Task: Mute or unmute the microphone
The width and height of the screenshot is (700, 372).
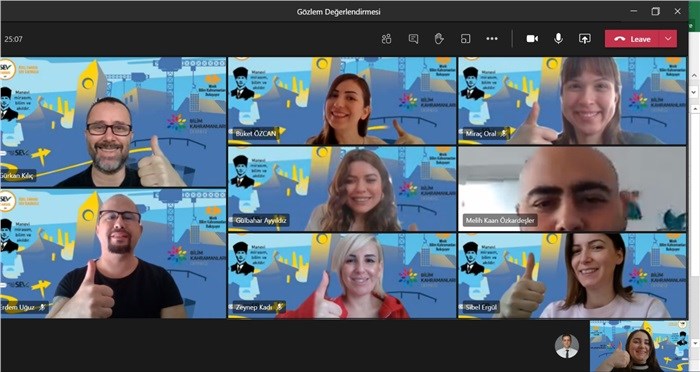Action: tap(558, 39)
